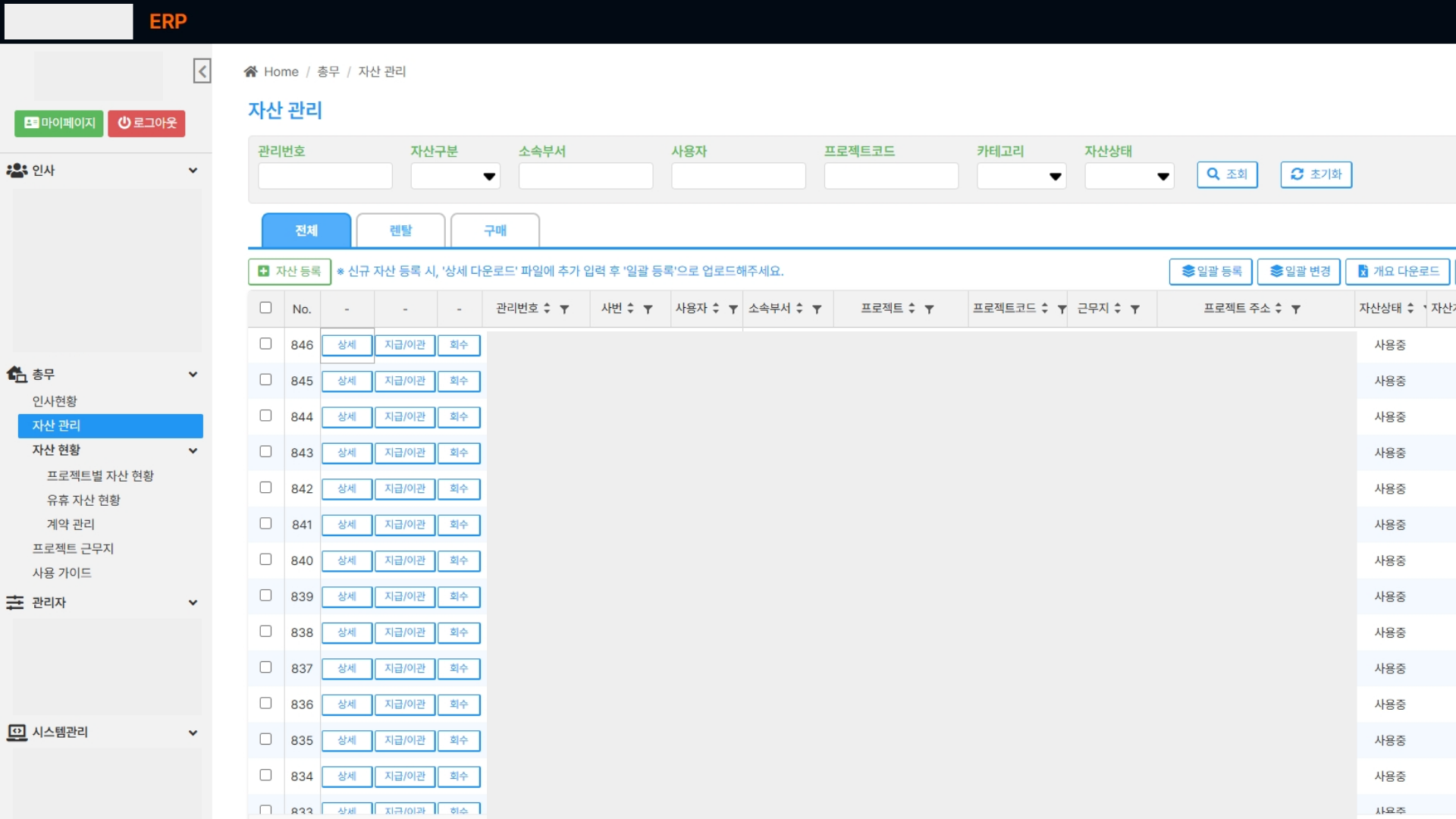Click the 자산 등록 button

coord(290,271)
